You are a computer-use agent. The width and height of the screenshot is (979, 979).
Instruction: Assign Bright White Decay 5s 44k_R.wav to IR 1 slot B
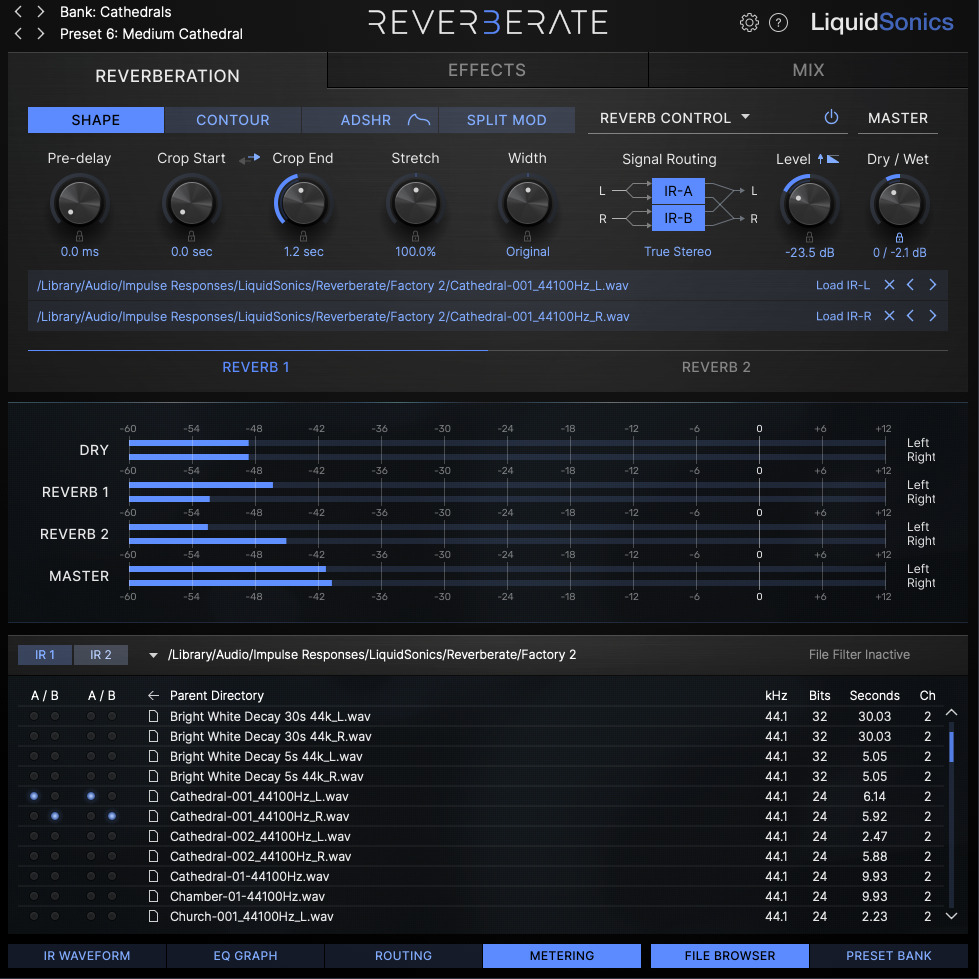pos(55,776)
